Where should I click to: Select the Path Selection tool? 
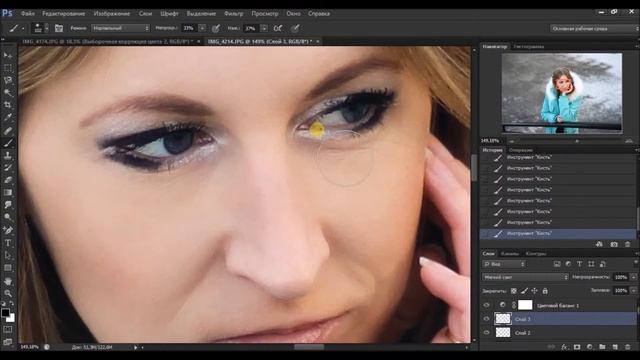point(8,256)
